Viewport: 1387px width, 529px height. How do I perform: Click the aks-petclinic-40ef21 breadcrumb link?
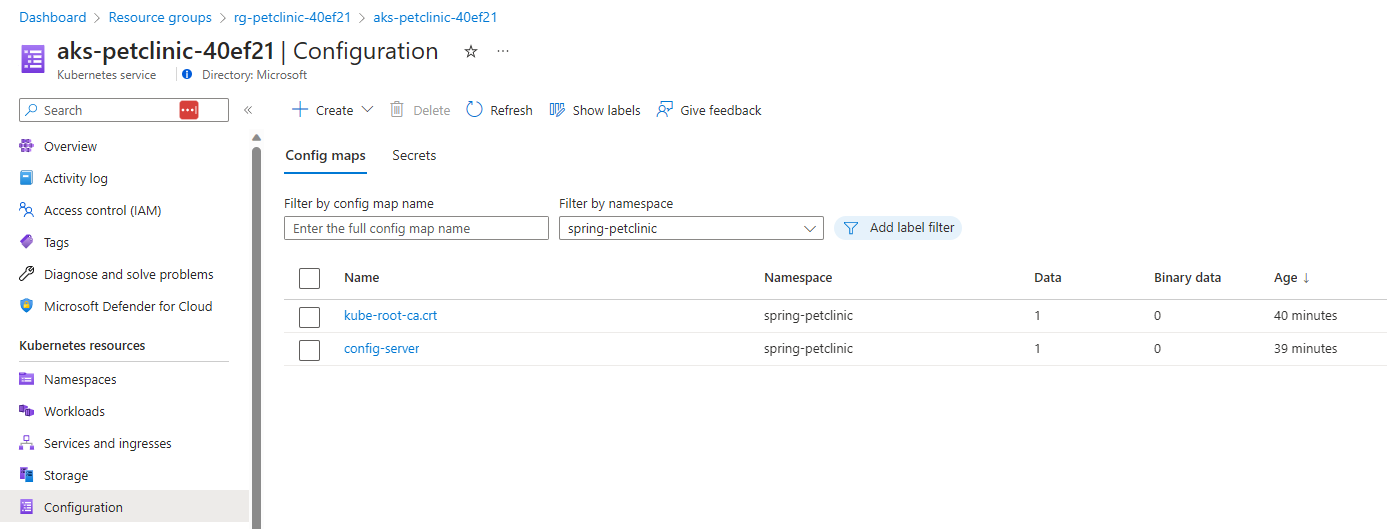435,17
